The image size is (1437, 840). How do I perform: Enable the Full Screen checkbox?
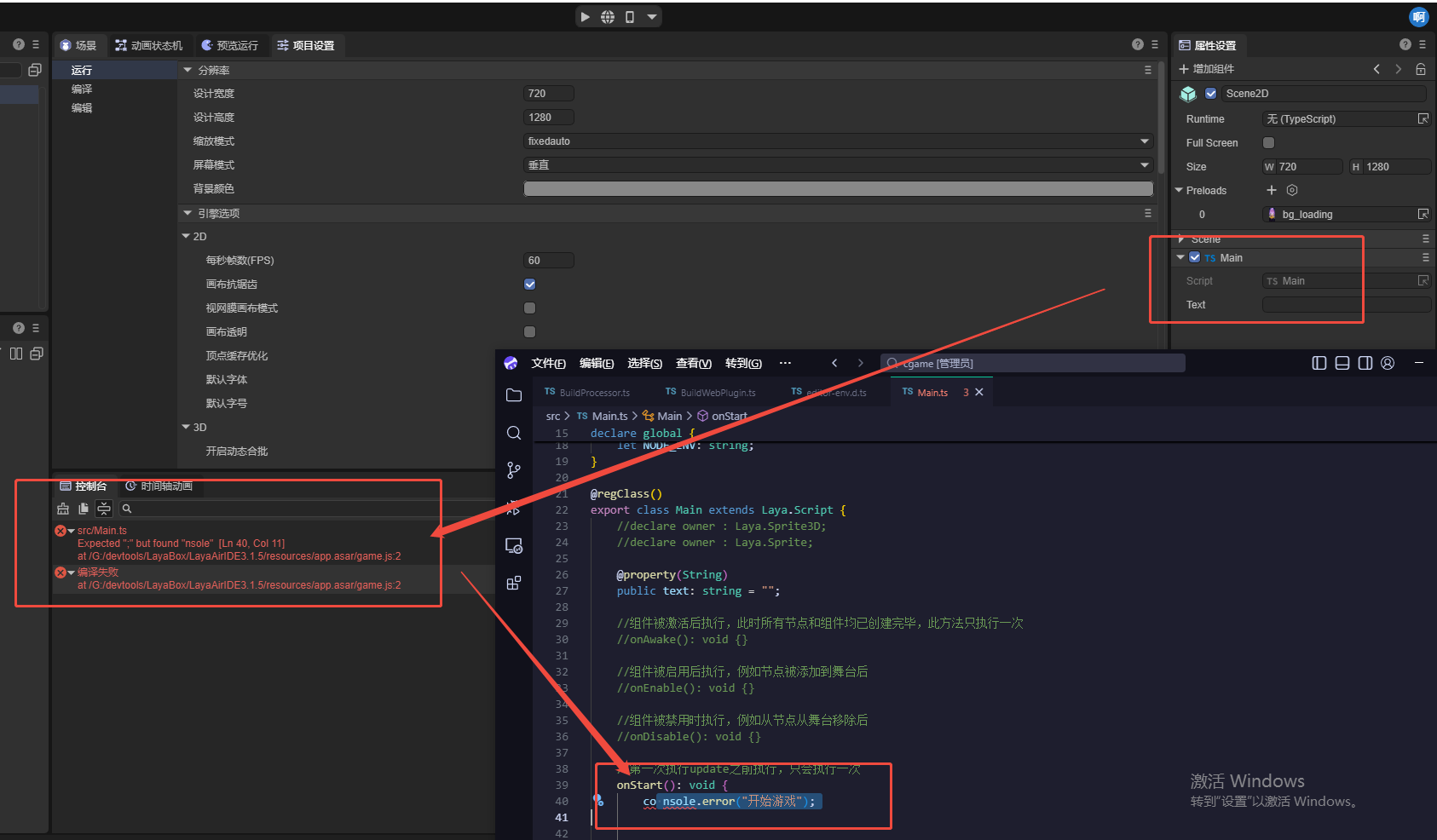pyautogui.click(x=1268, y=143)
